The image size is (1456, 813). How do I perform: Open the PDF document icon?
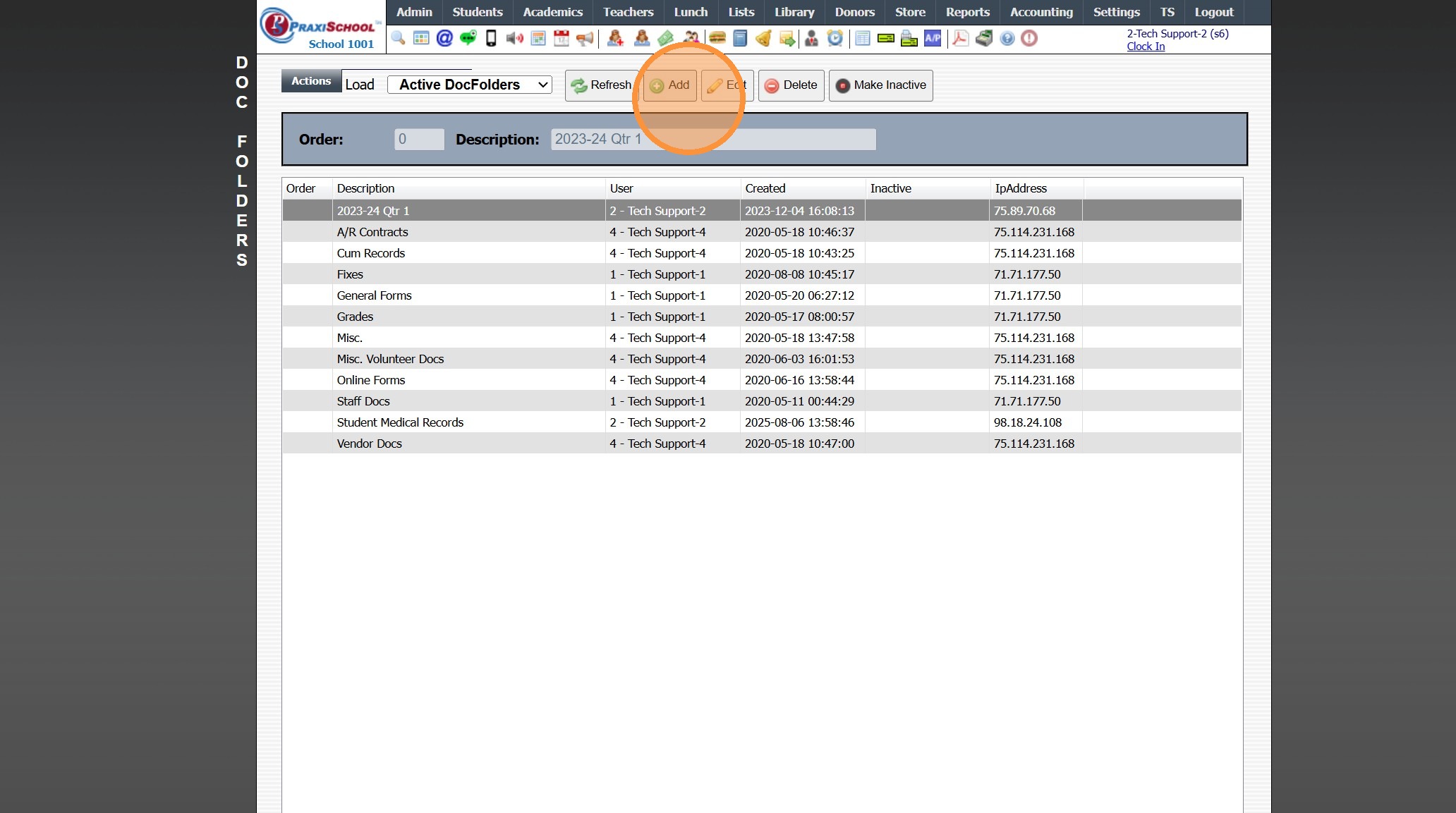click(x=960, y=38)
